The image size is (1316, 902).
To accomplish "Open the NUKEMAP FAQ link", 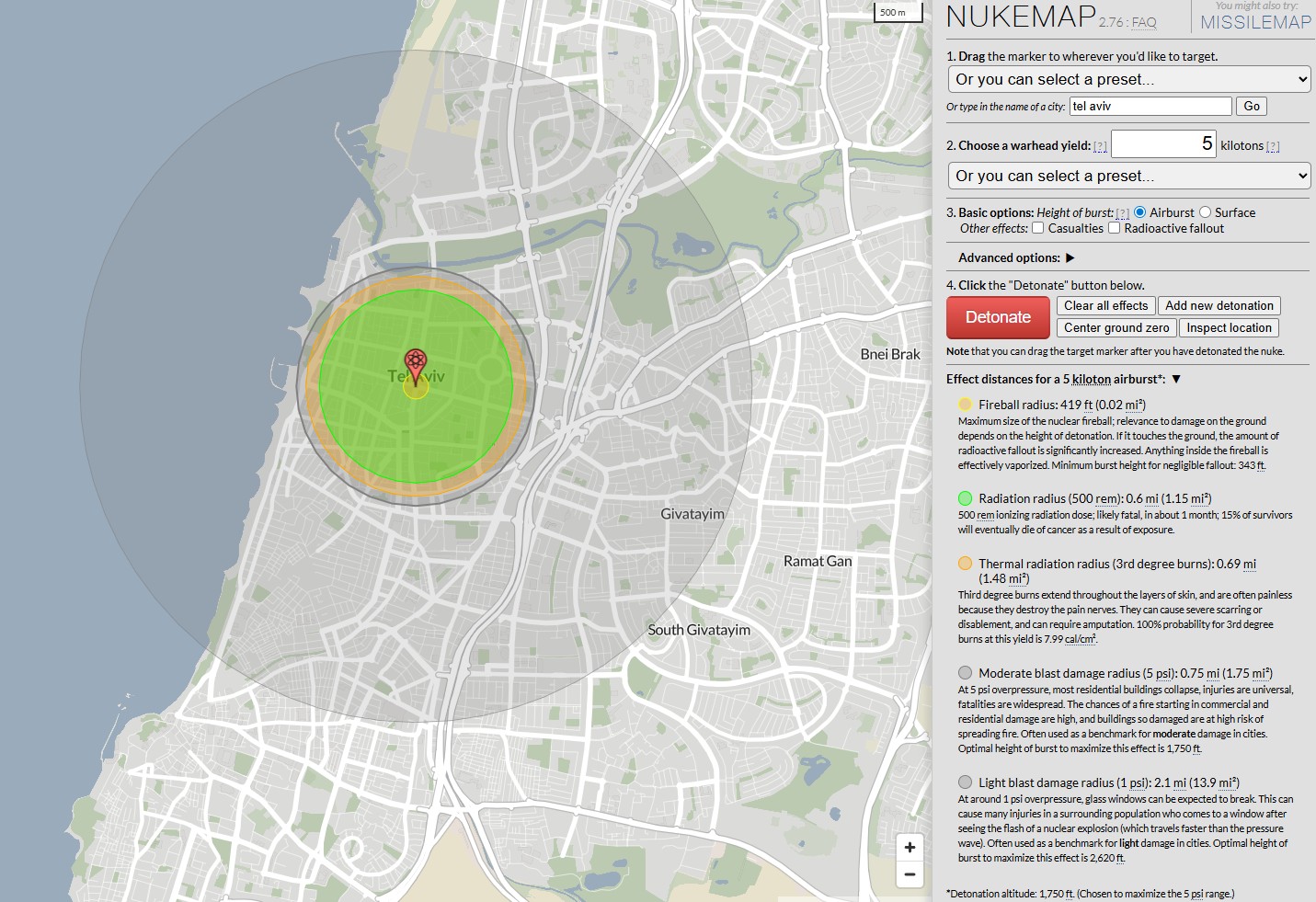I will click(x=1144, y=22).
